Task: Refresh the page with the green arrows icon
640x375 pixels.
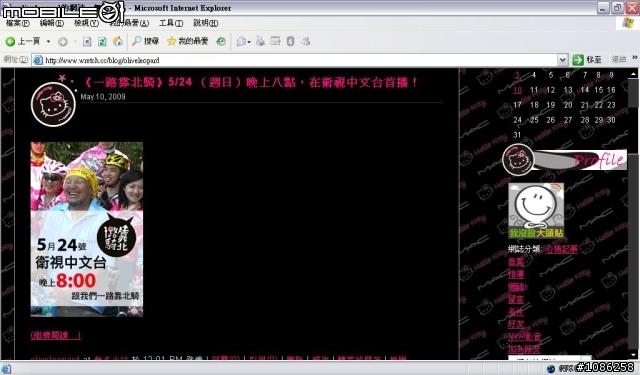Action: click(102, 41)
